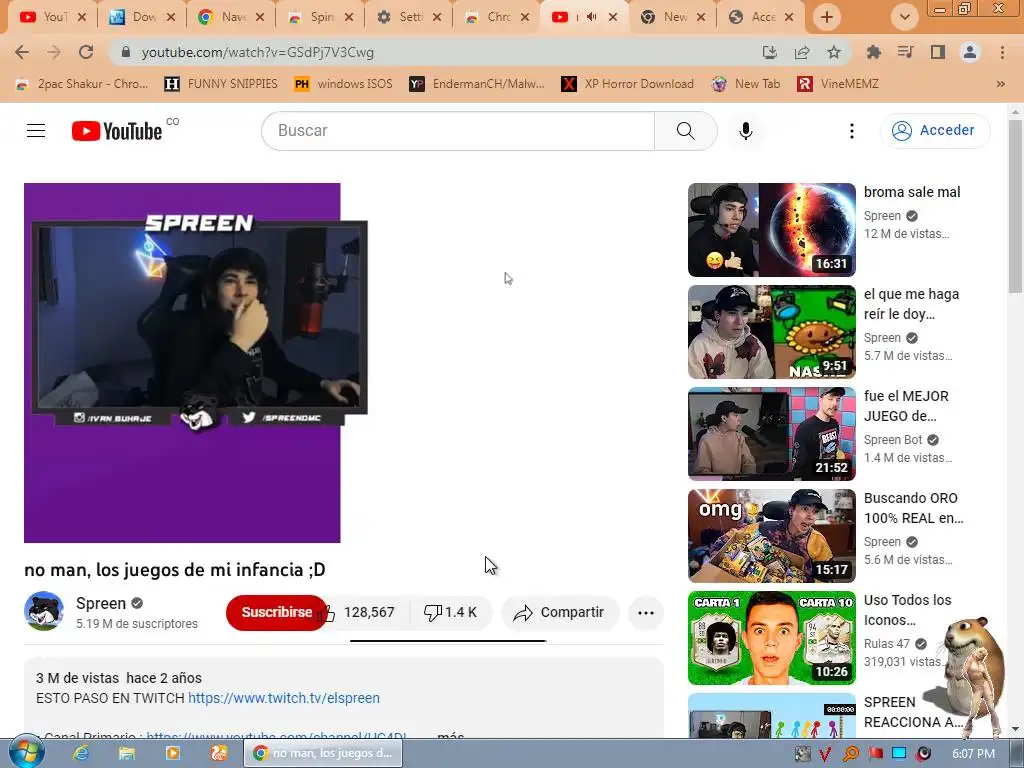
Task: Open 'fue el MEJOR JUEGO de' thumbnail
Action: [772, 434]
